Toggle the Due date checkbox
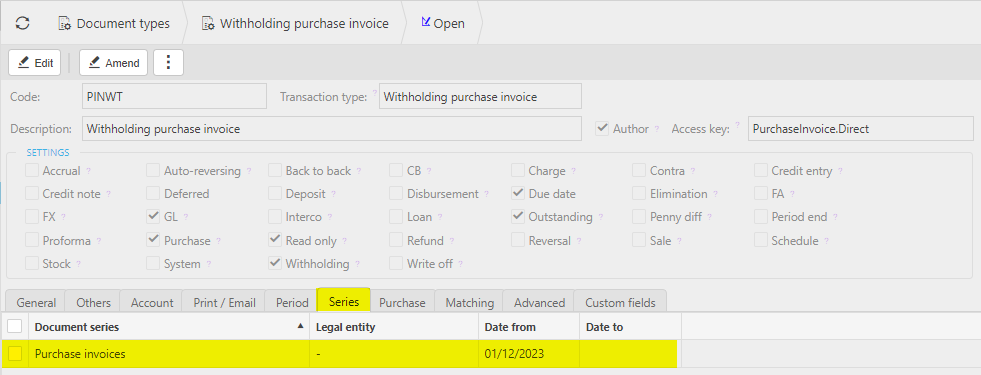Viewport: 981px width, 375px height. (517, 193)
